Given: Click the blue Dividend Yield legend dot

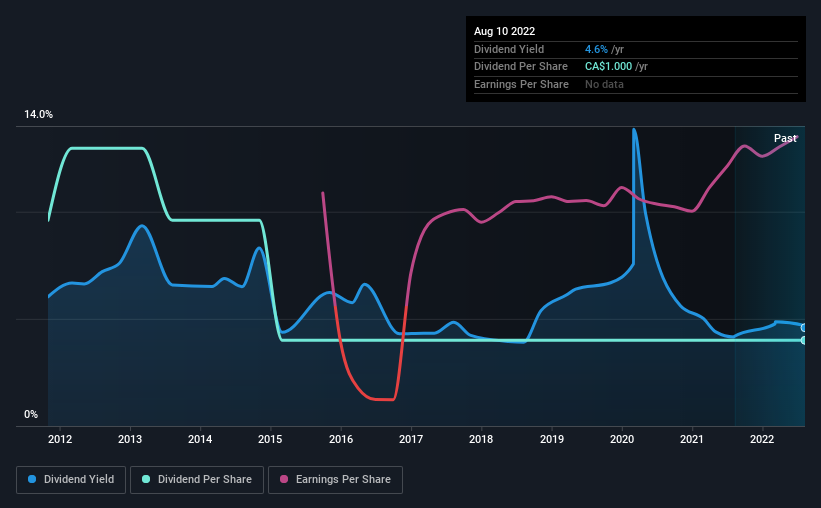Looking at the screenshot, I should (x=32, y=479).
